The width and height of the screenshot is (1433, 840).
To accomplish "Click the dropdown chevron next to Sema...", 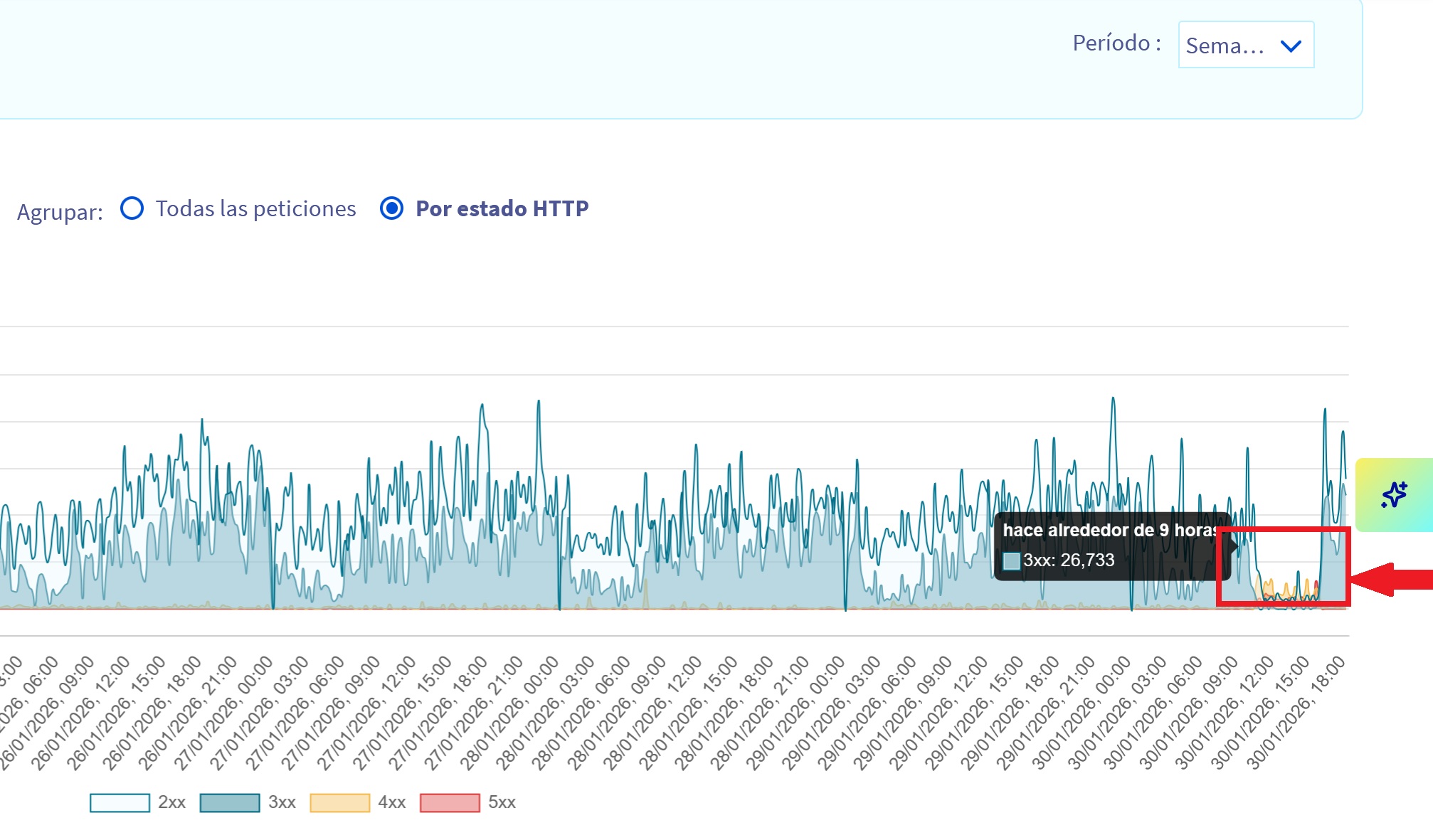I will [1291, 46].
